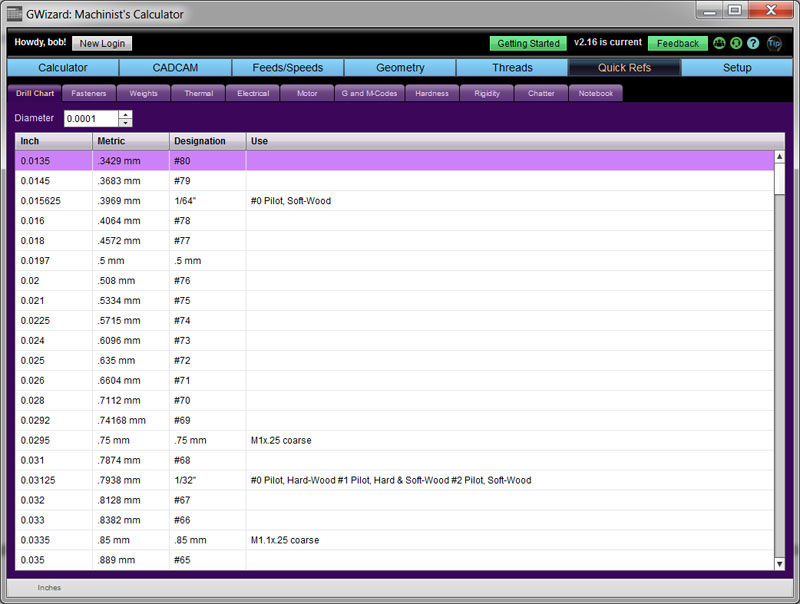Click the Feedback button

tap(678, 43)
